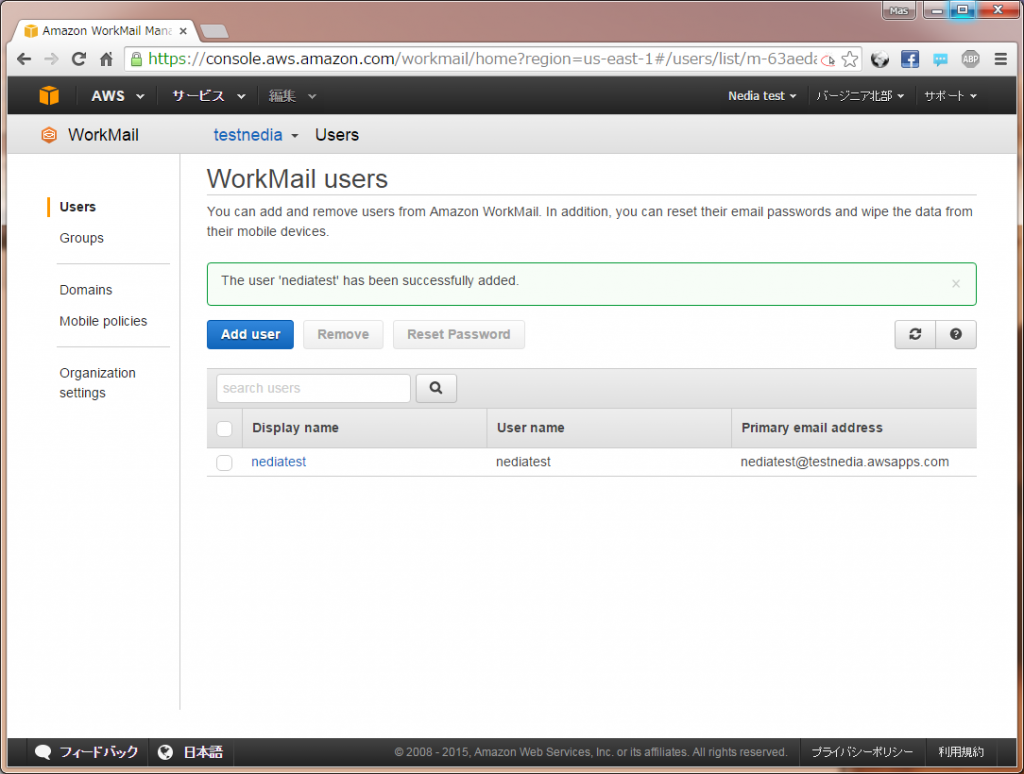Click the refresh users list icon button

pyautogui.click(x=915, y=334)
